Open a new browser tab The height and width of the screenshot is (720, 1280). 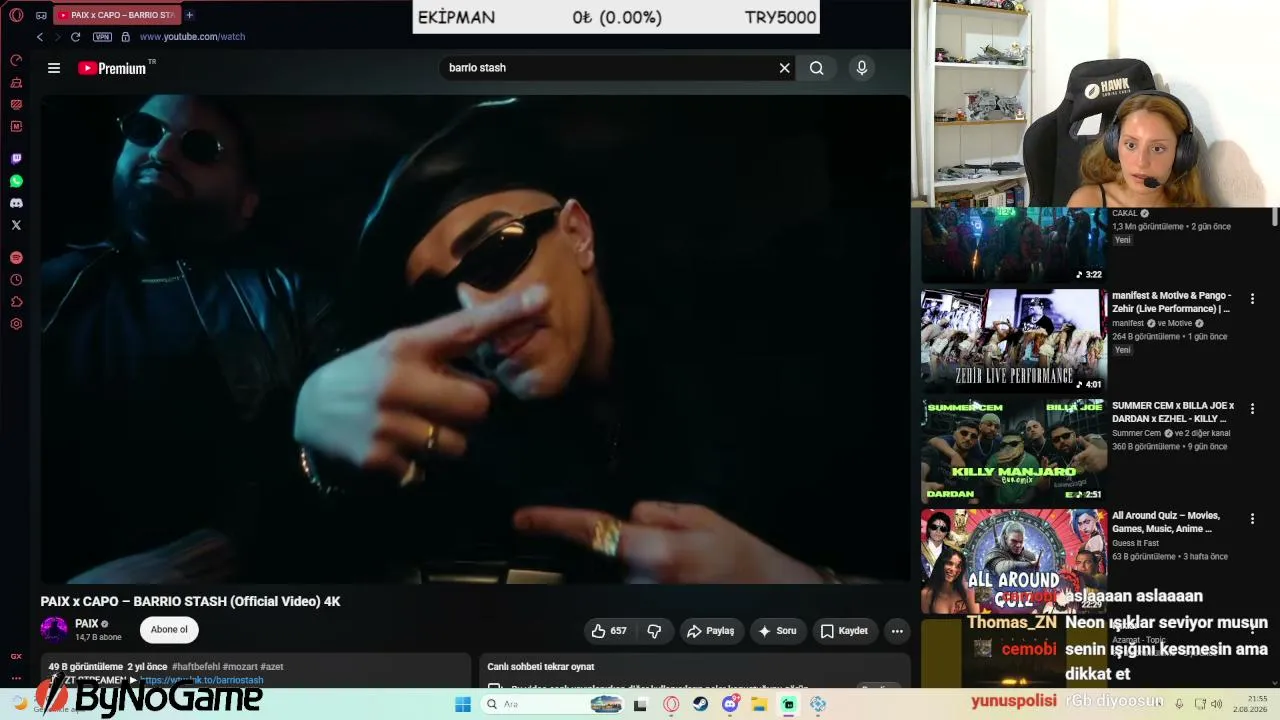pyautogui.click(x=189, y=15)
